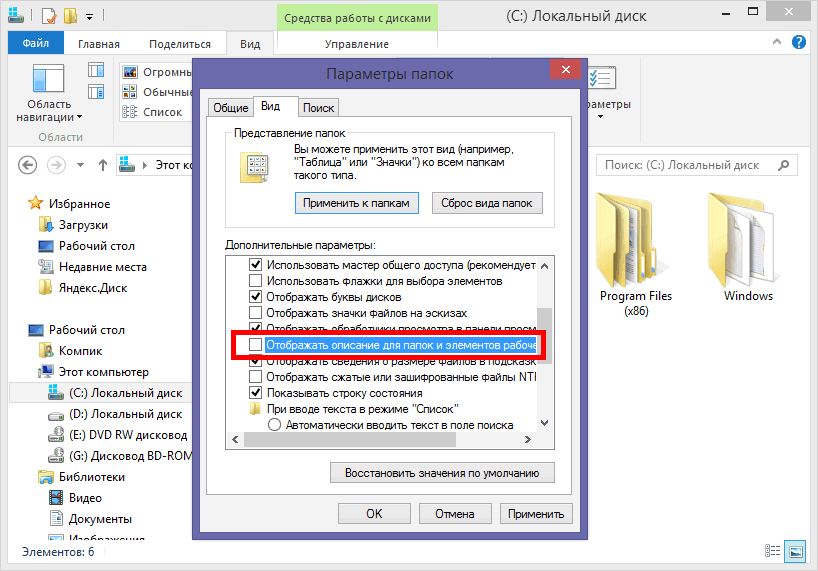Image resolution: width=818 pixels, height=571 pixels.
Task: Select (E:) DVD RW дисковод
Action: coord(127,435)
